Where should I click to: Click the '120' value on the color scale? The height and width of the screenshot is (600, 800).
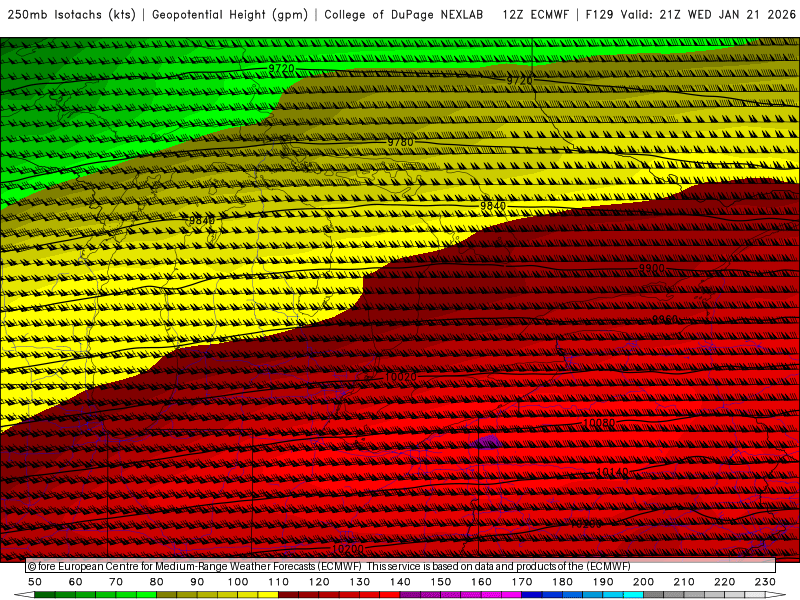point(319,582)
